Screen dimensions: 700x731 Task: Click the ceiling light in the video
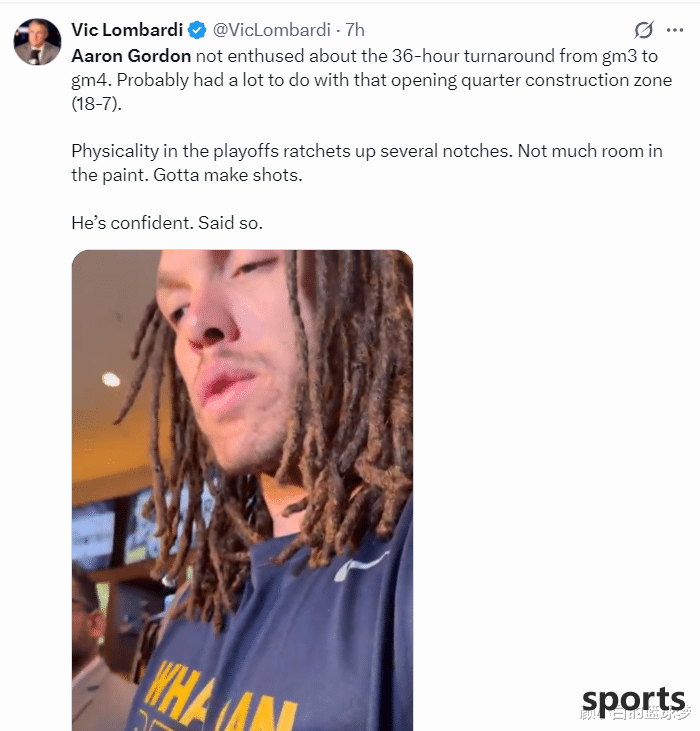(x=111, y=379)
